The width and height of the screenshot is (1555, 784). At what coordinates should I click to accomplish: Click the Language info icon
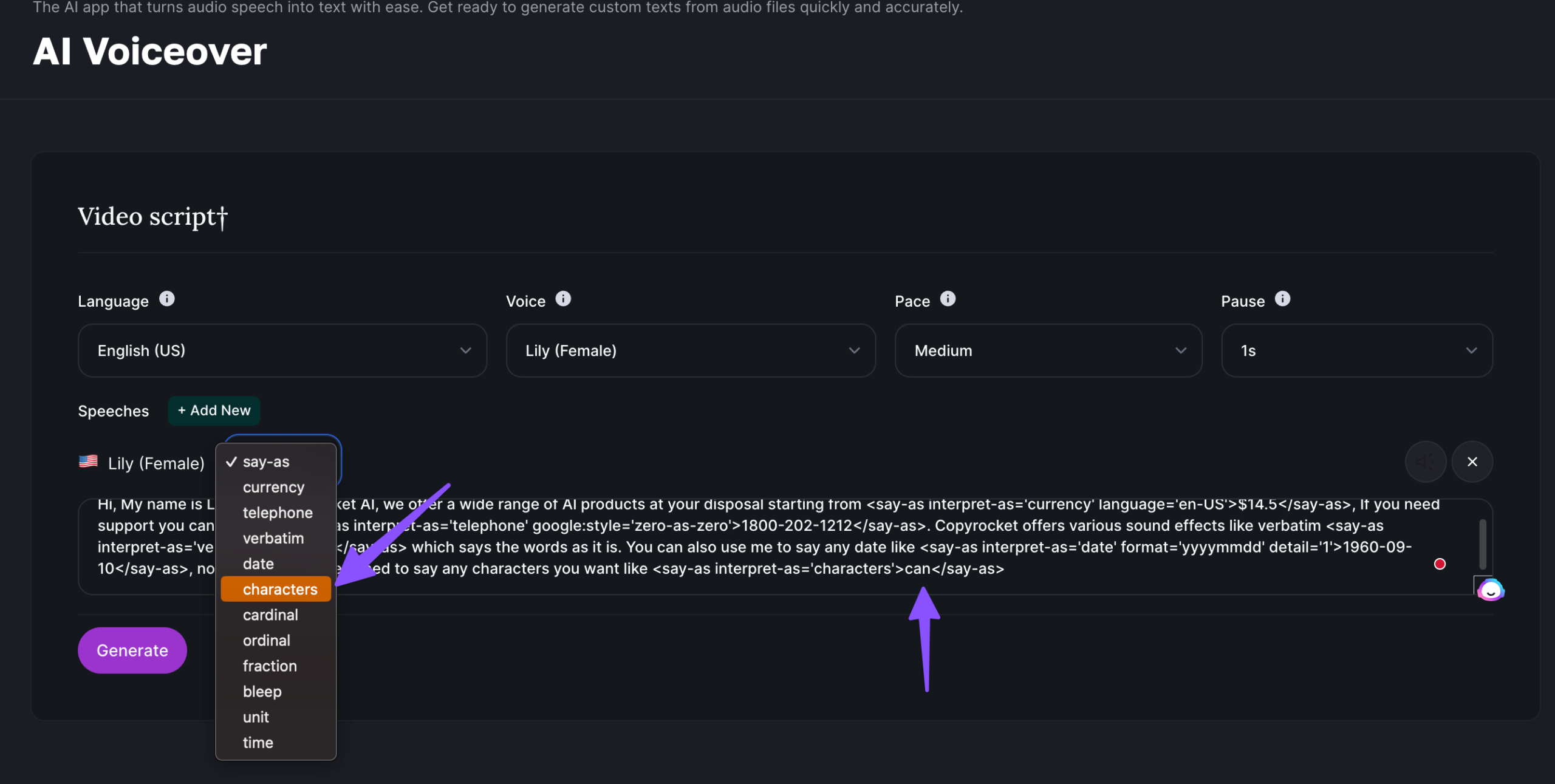click(x=166, y=299)
